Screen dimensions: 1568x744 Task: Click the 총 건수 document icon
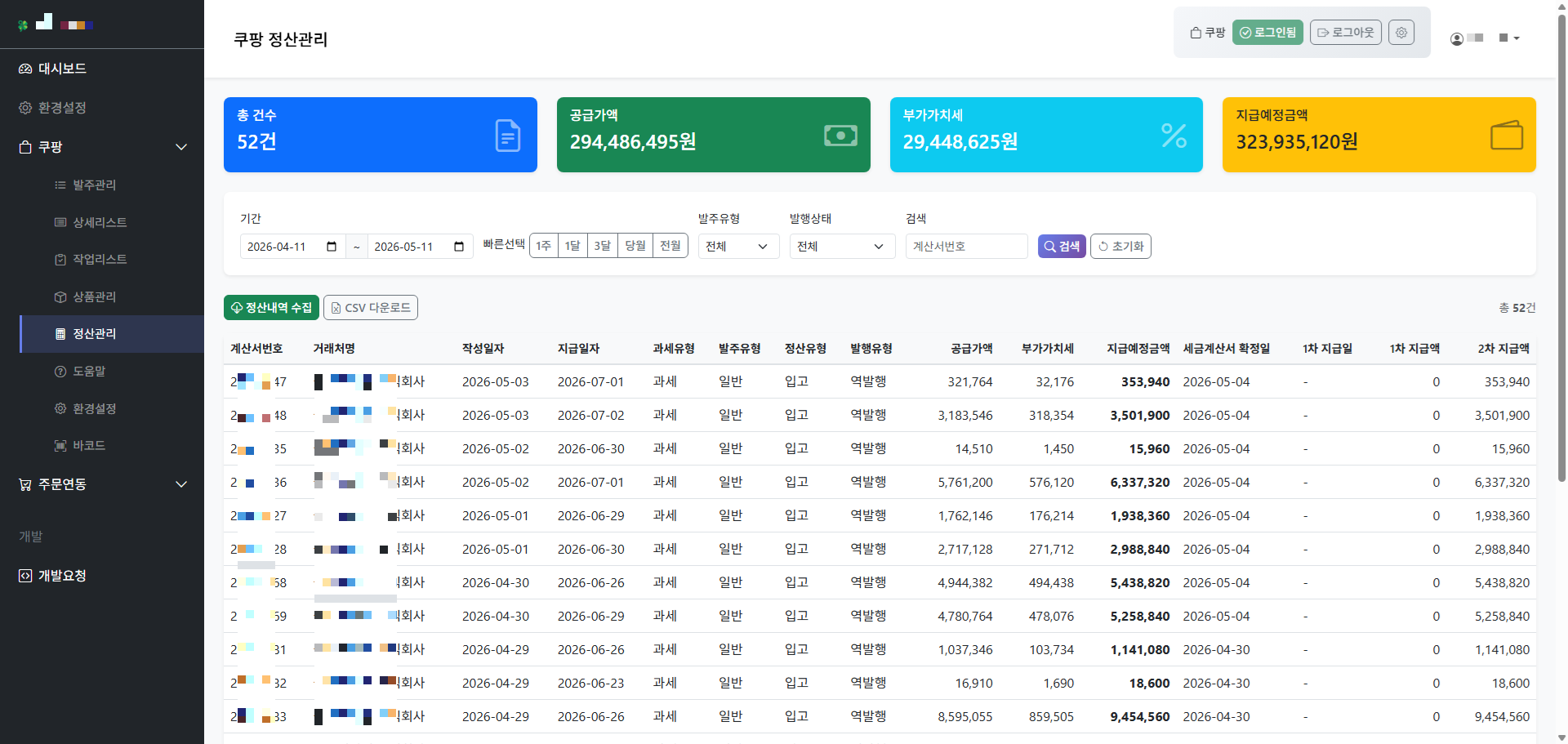point(508,136)
